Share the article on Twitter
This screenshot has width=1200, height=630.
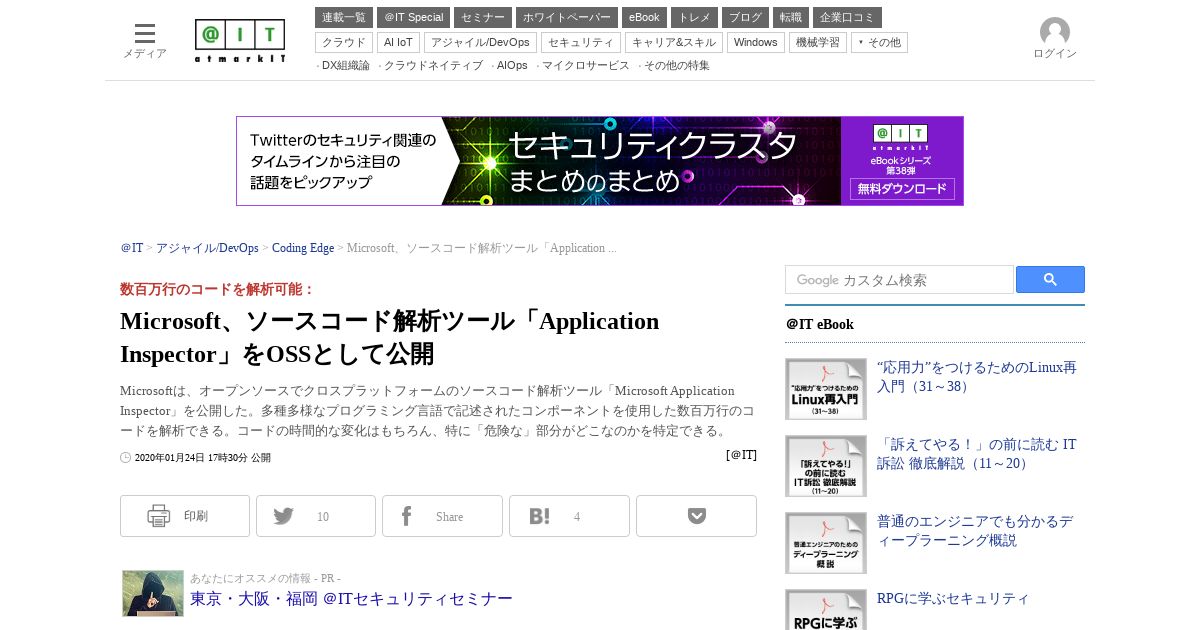[x=316, y=516]
